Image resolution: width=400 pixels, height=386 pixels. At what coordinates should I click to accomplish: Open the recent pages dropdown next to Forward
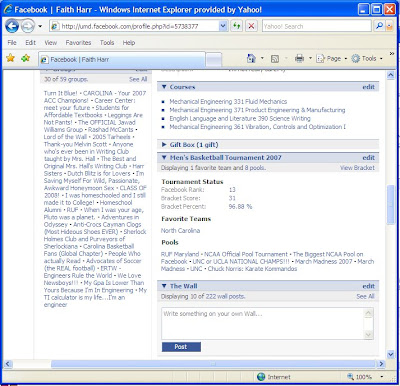(40, 26)
